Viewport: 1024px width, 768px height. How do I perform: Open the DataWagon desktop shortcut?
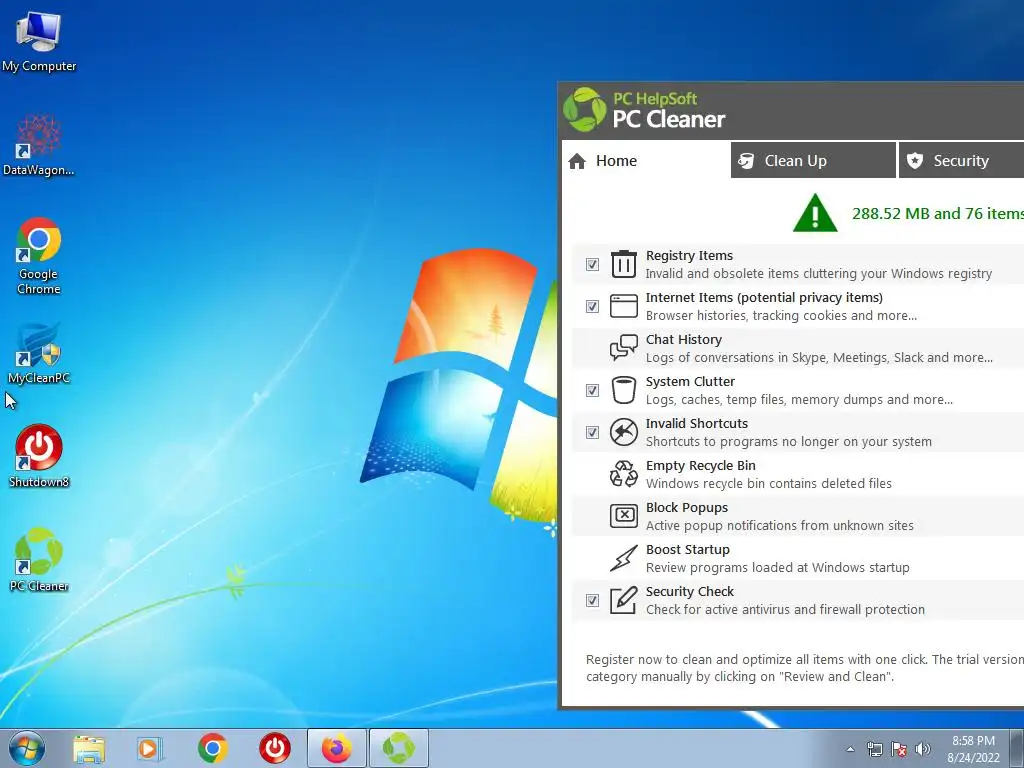pos(39,145)
